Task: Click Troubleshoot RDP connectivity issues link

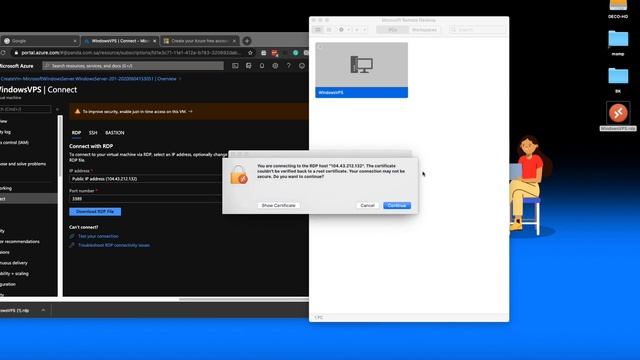Action: (x=114, y=245)
